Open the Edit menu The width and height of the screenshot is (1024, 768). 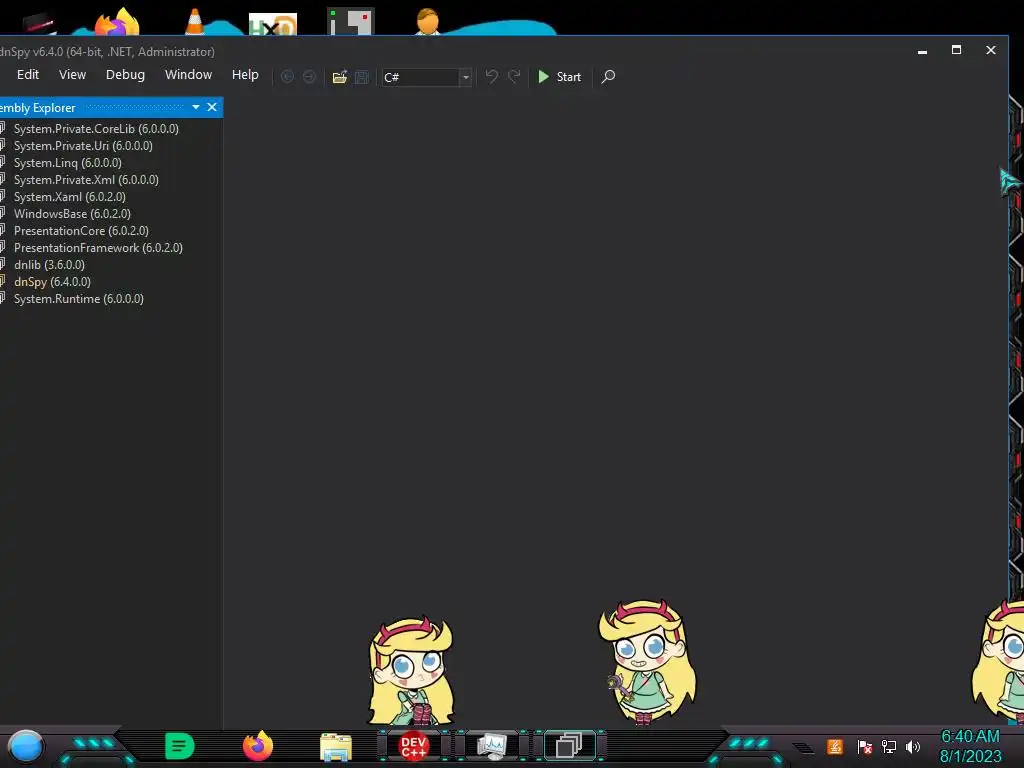click(27, 75)
